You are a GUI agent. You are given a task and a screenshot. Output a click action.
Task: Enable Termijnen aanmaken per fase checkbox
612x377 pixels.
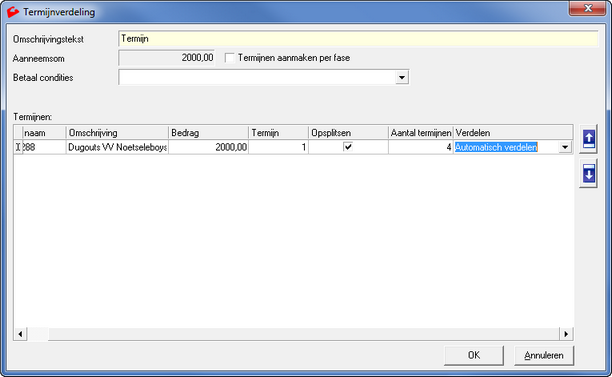coord(230,58)
